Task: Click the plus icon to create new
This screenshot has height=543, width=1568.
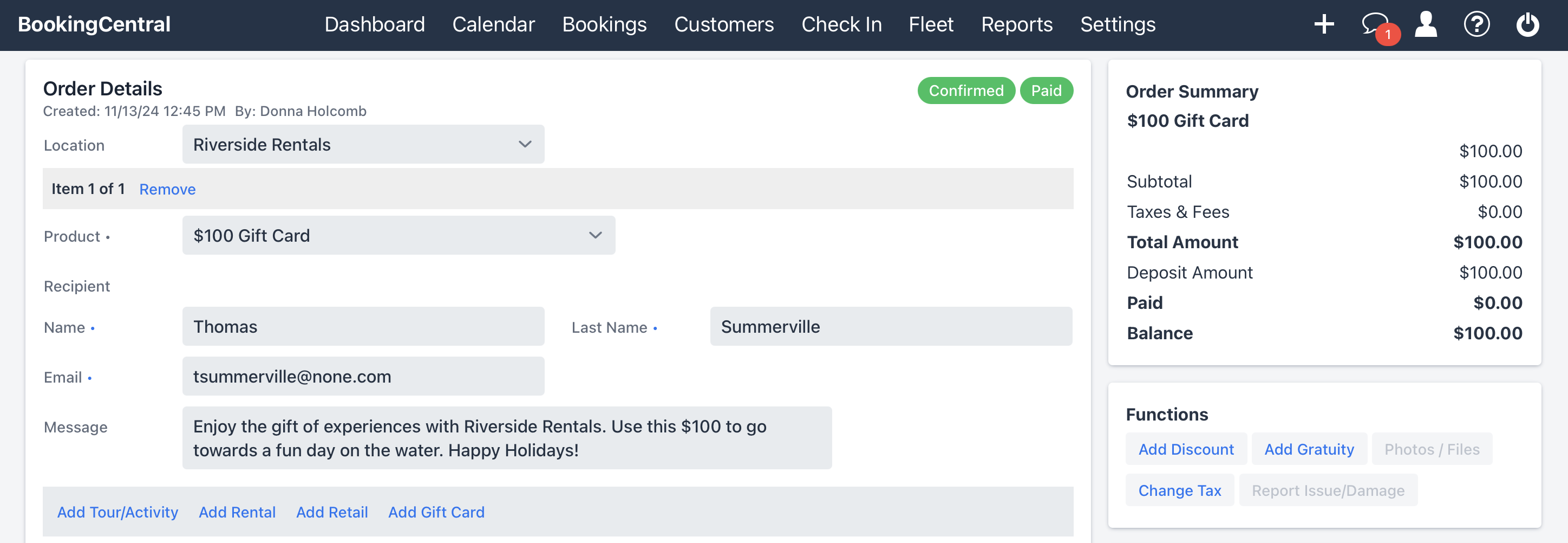Action: 1324,24
